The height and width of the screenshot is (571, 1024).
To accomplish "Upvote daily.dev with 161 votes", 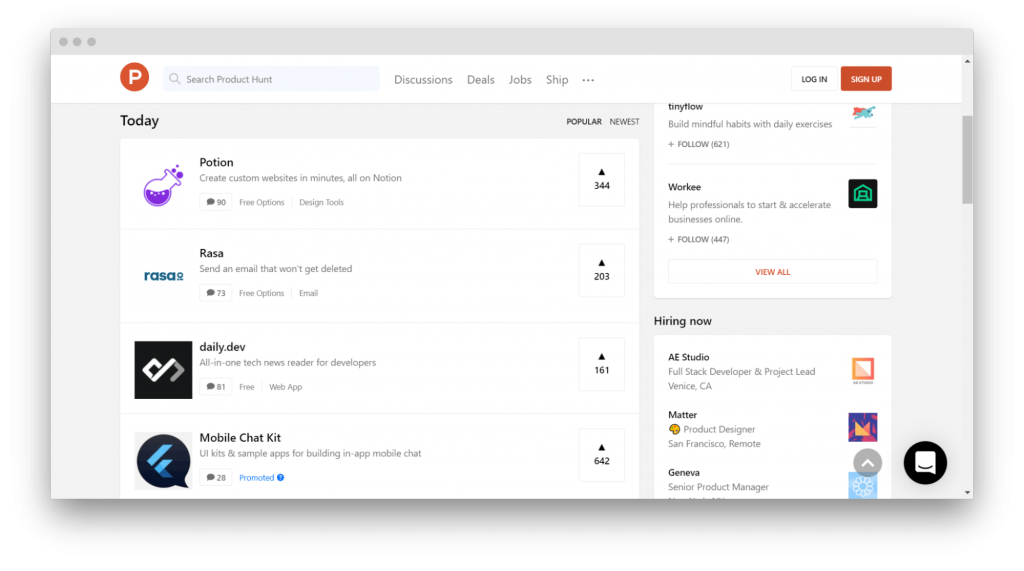I will click(601, 364).
